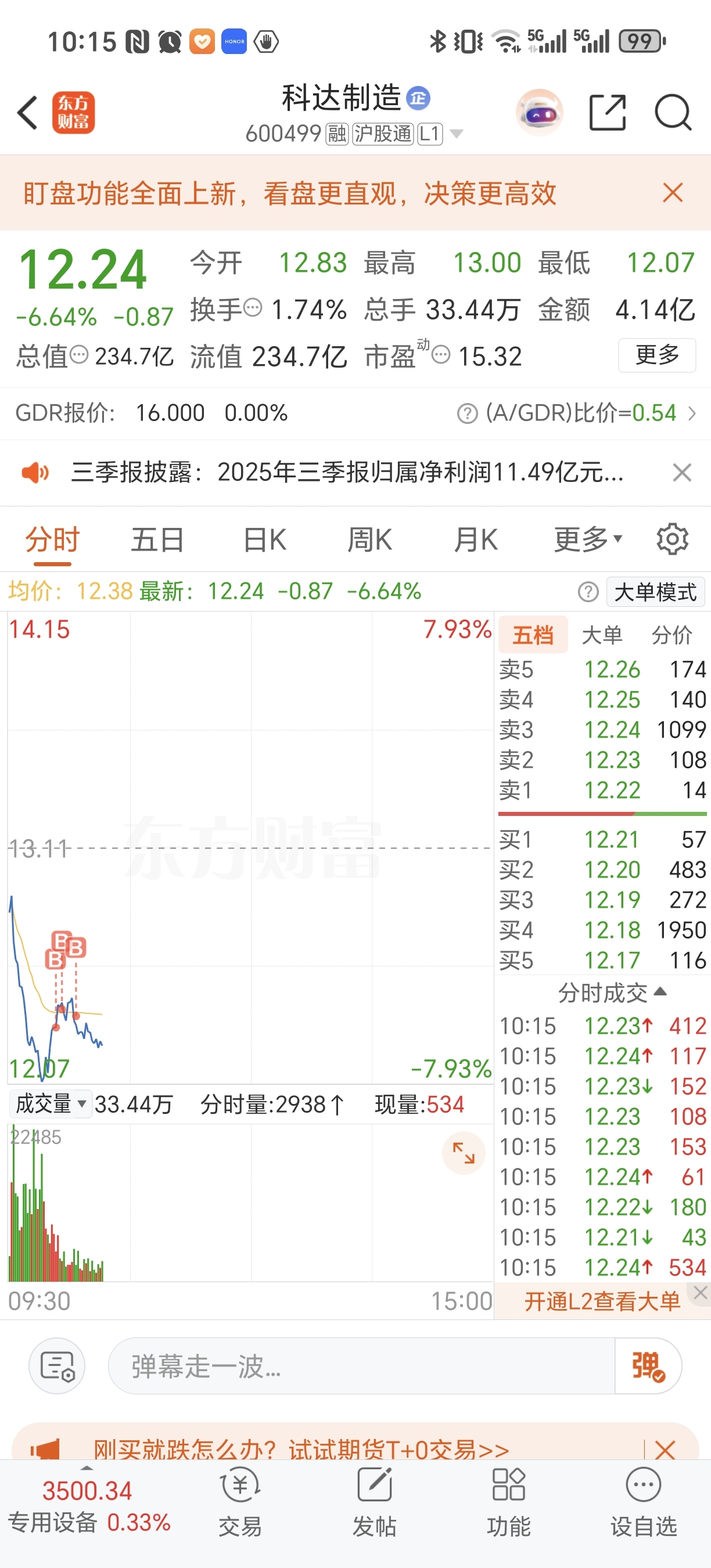This screenshot has width=711, height=1568.
Task: Tap the 卖3 row with 1099 volume
Action: 602,730
